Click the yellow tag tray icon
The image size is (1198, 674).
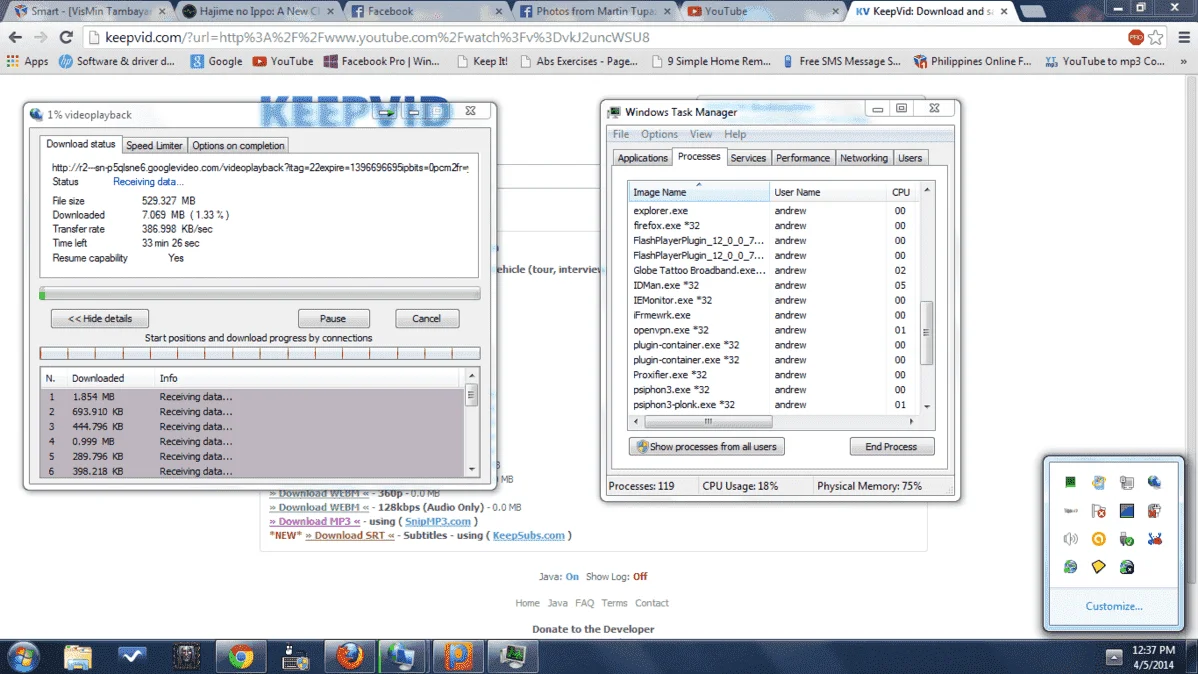[1099, 567]
